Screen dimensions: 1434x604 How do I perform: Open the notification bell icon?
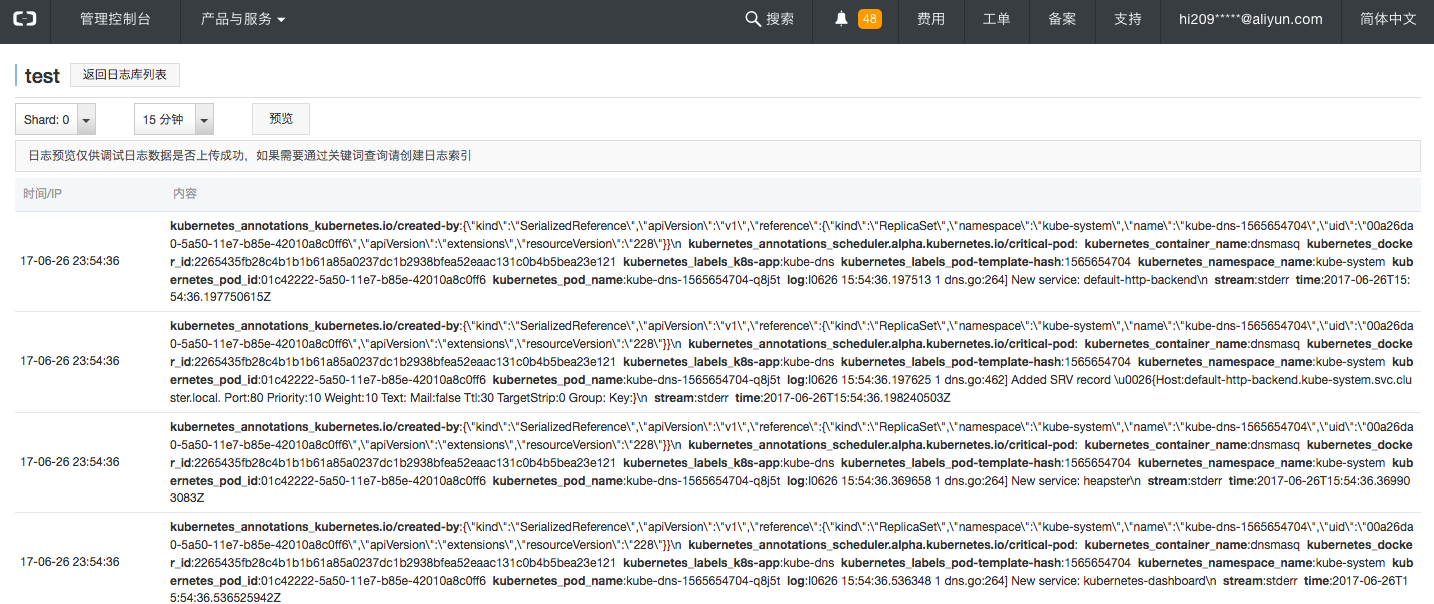pyautogui.click(x=841, y=19)
